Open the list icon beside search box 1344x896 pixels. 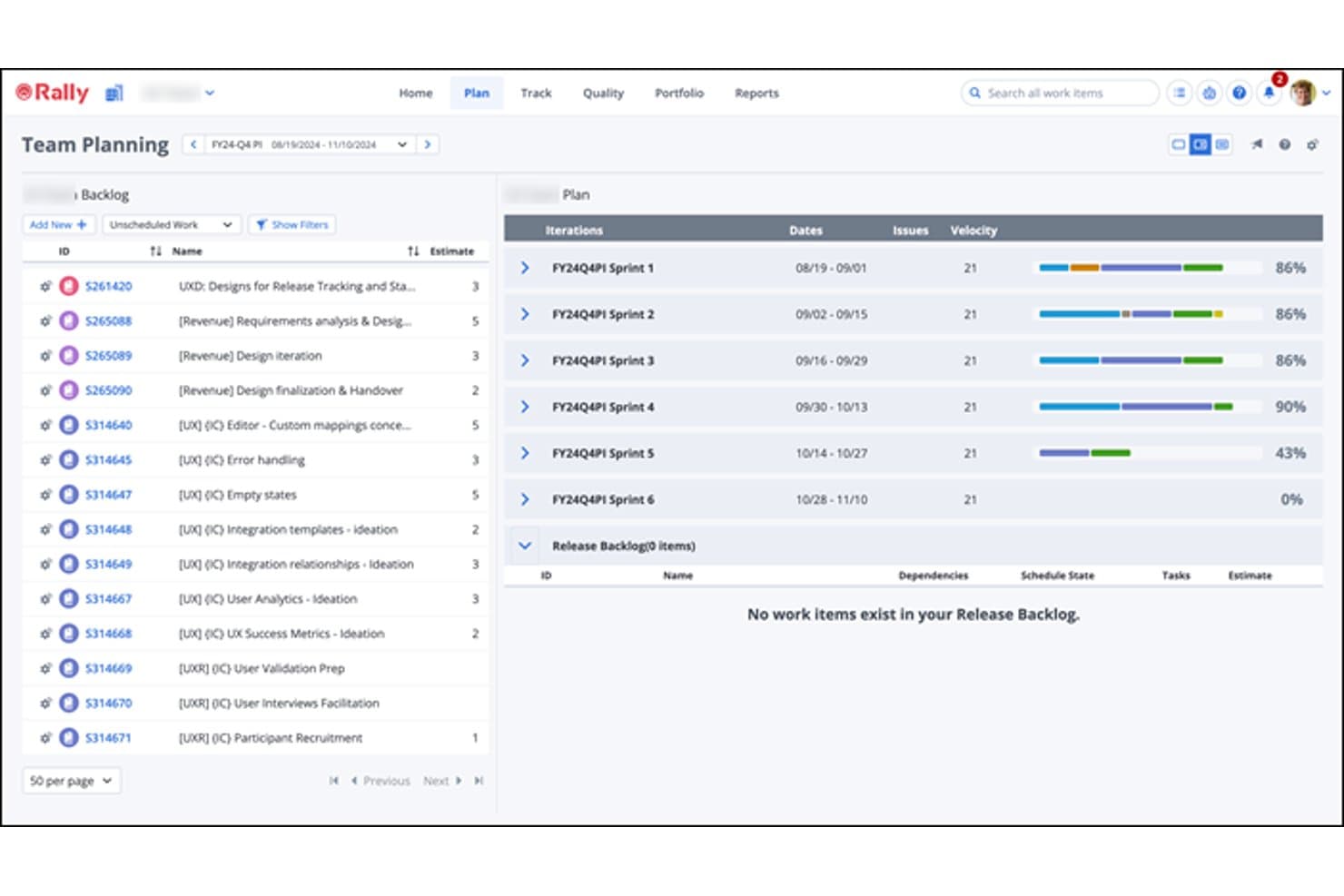tap(1179, 93)
